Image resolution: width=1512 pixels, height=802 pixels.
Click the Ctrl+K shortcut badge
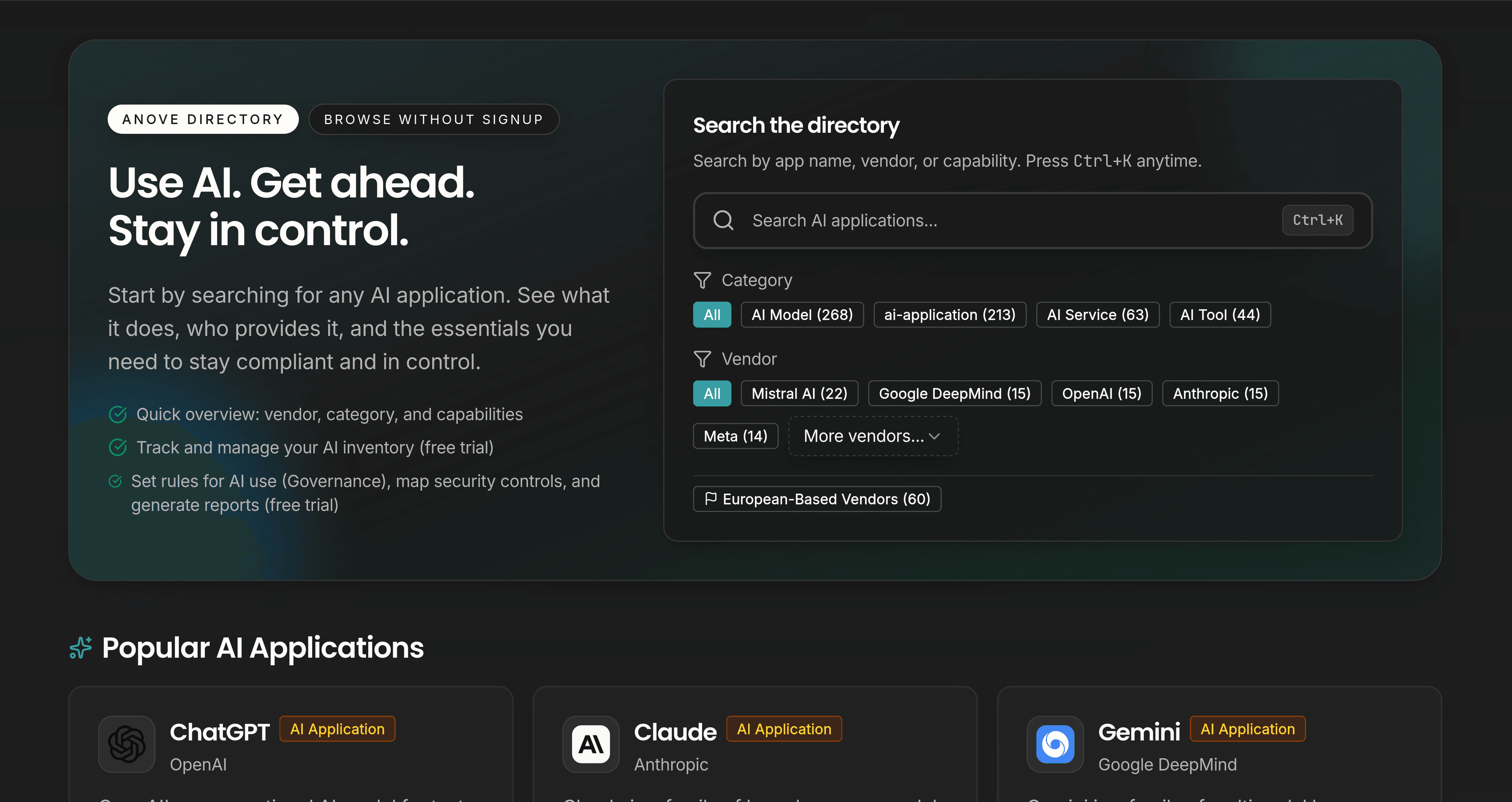1317,220
